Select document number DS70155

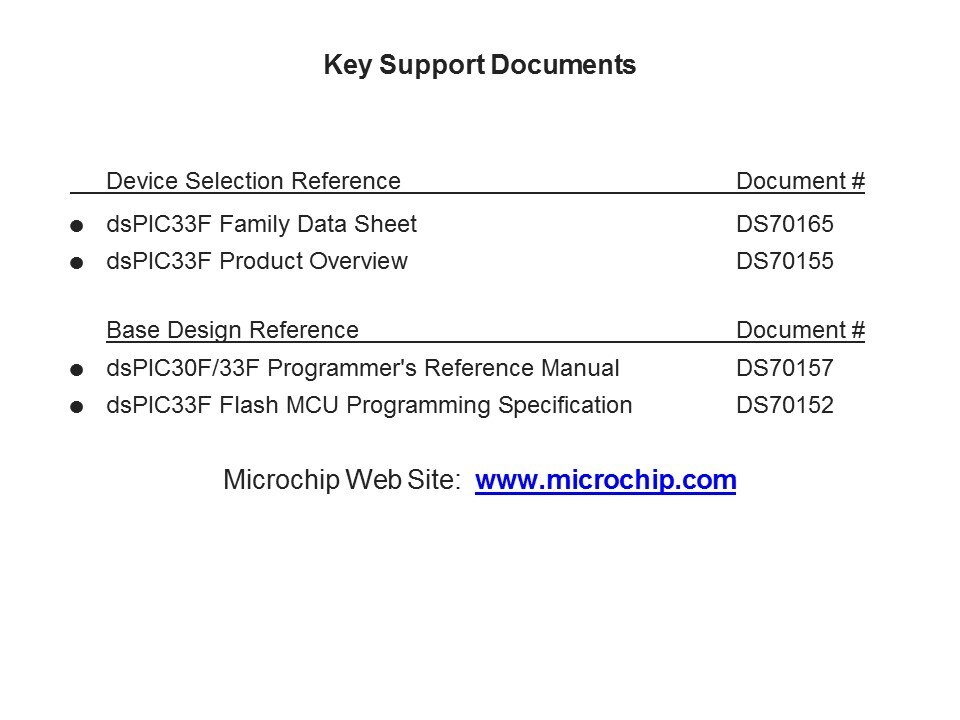coord(784,262)
